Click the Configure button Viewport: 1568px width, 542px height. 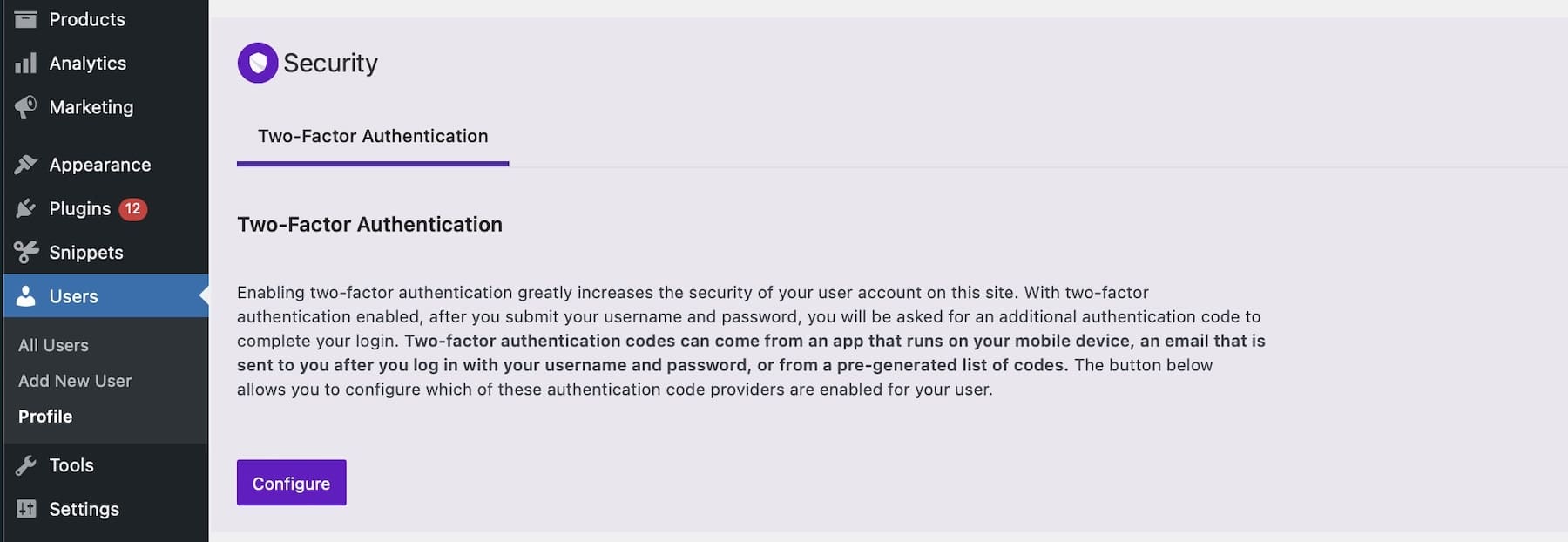[x=291, y=482]
